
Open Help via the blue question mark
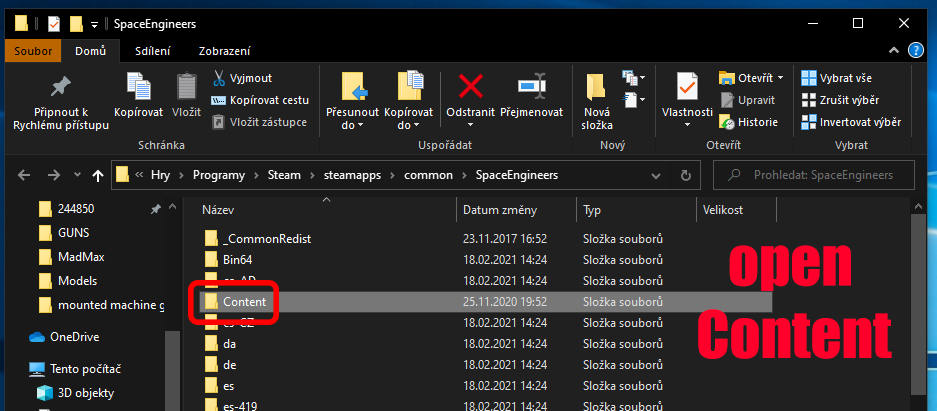point(916,50)
